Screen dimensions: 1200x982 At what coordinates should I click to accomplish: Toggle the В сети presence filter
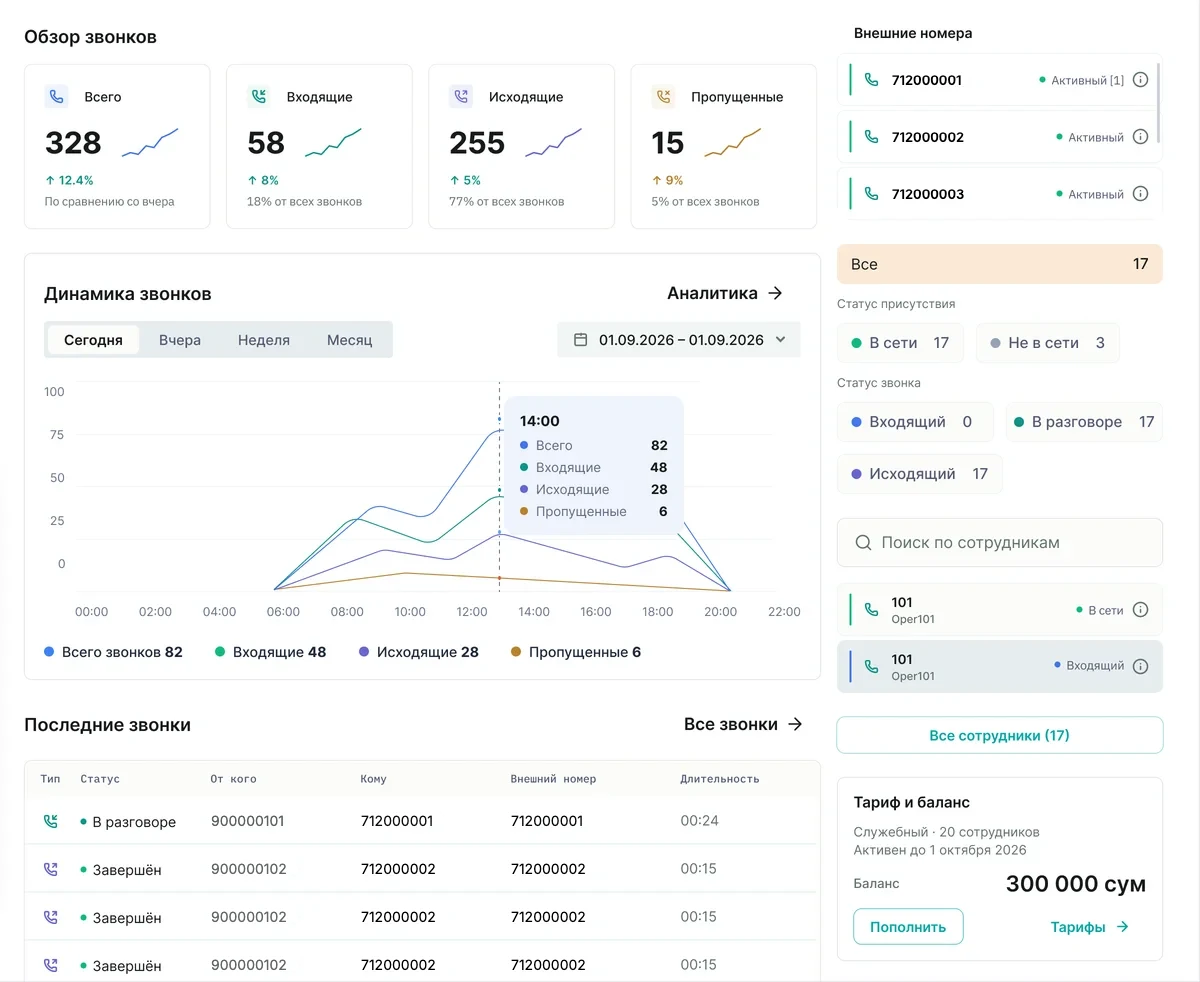tap(900, 343)
